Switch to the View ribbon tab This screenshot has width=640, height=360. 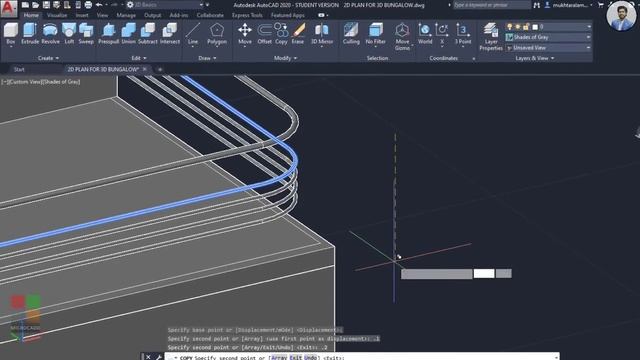point(102,15)
